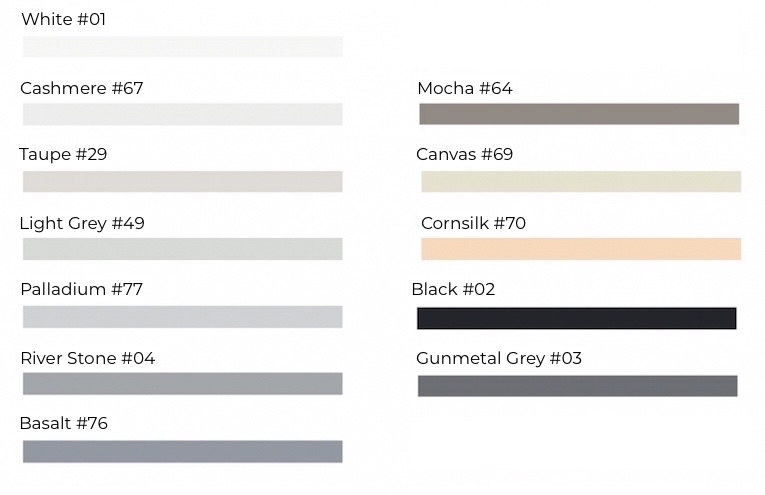
Task: Select the Black #02 color bar
Action: click(576, 318)
